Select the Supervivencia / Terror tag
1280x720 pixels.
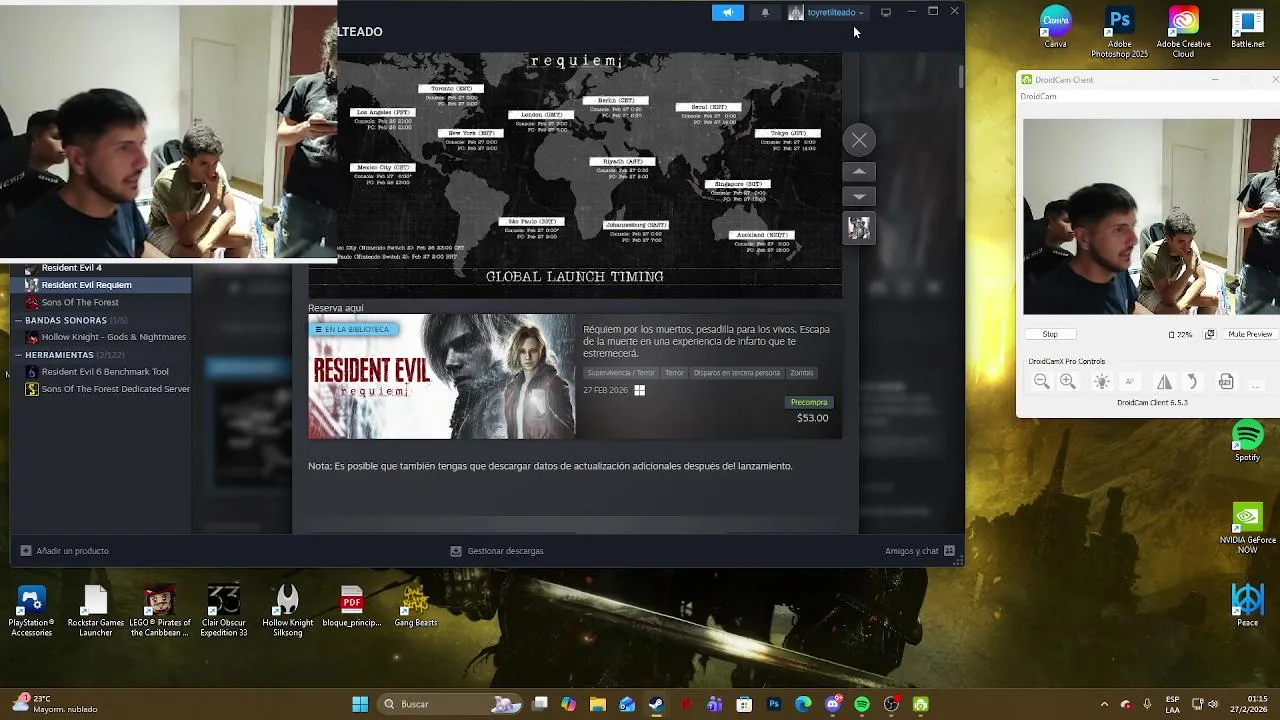(621, 373)
